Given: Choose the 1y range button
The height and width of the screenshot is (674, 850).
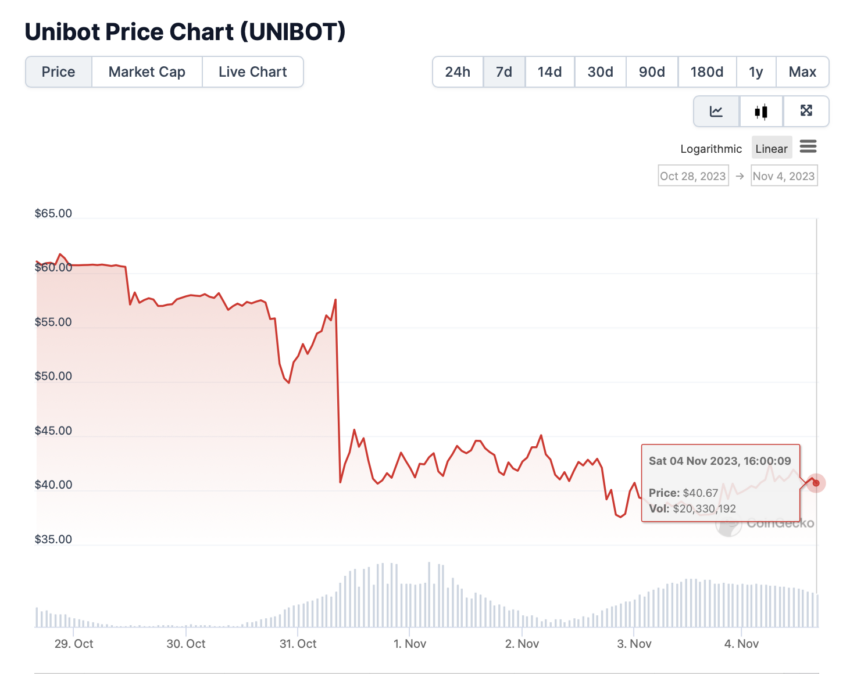Looking at the screenshot, I should (x=756, y=72).
